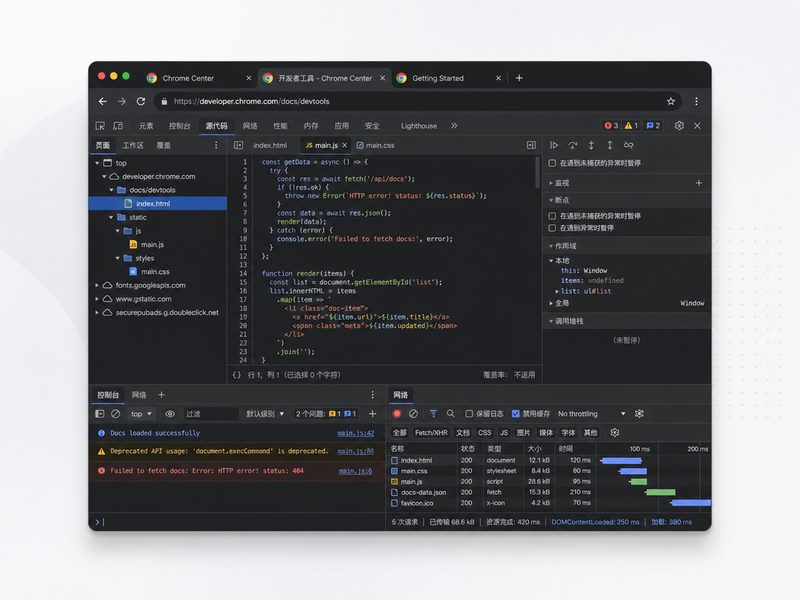Collapse the docs/devtools folder
Viewport: 800px width, 600px height.
click(111, 190)
